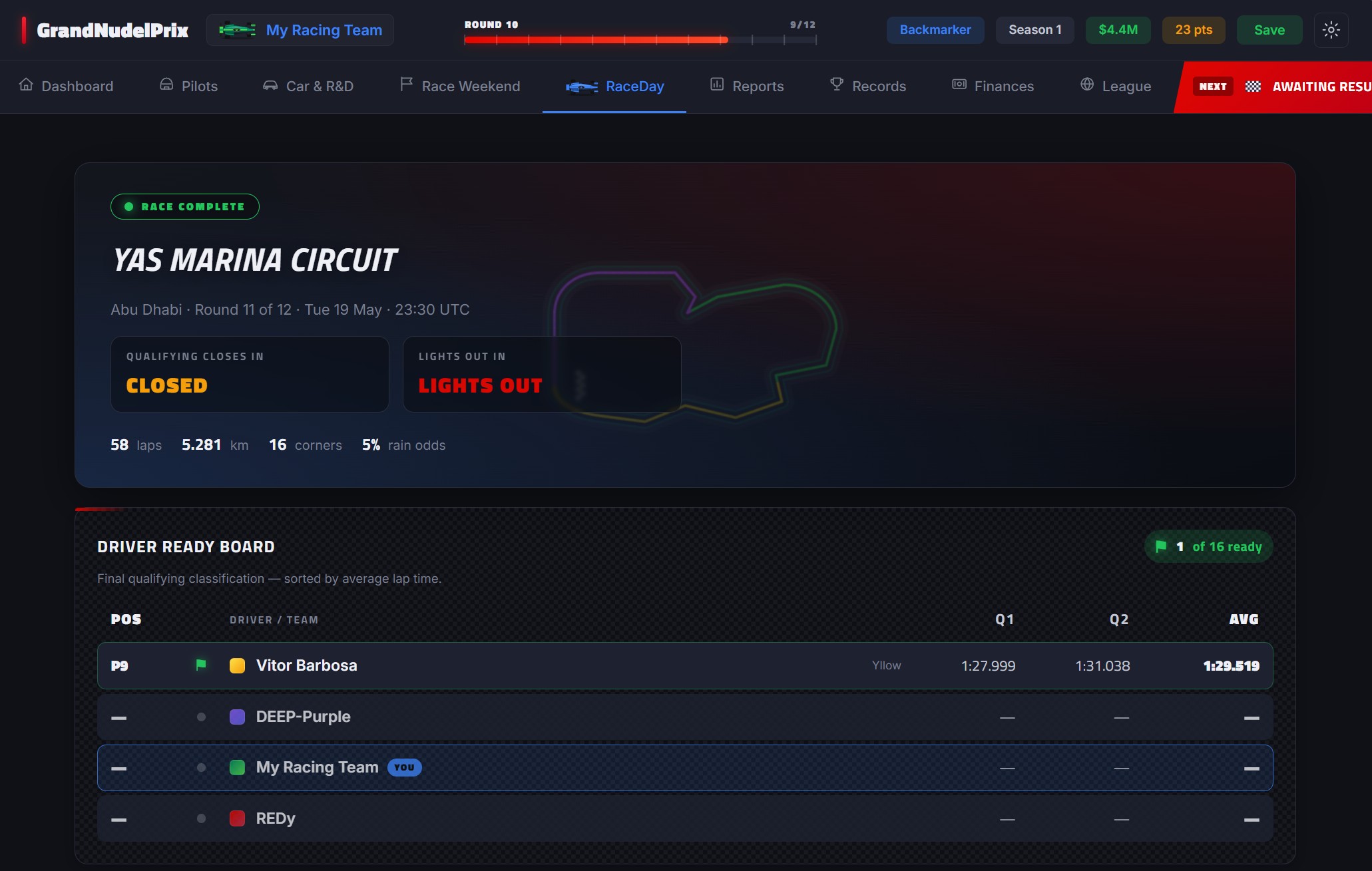The height and width of the screenshot is (871, 1372).
Task: Click the LIGHTS OUT countdown card
Action: point(542,374)
